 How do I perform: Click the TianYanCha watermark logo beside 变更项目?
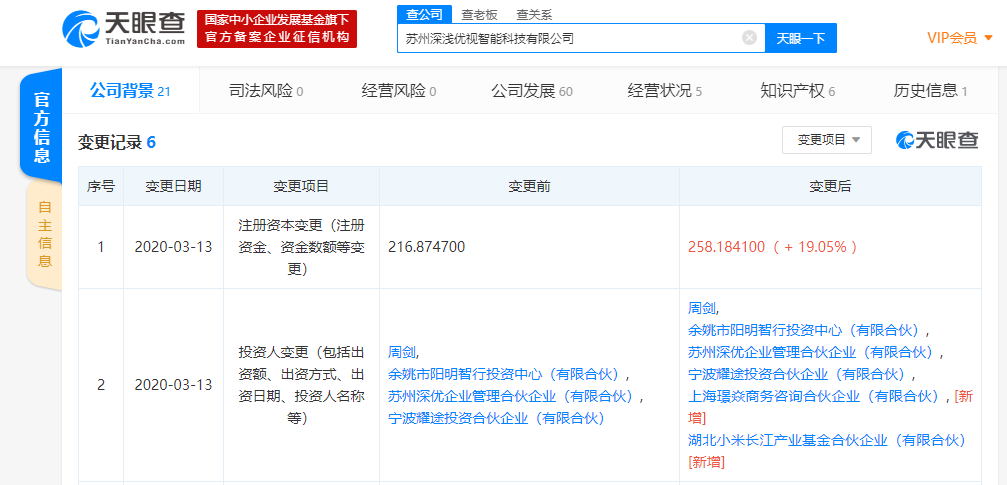coord(937,140)
